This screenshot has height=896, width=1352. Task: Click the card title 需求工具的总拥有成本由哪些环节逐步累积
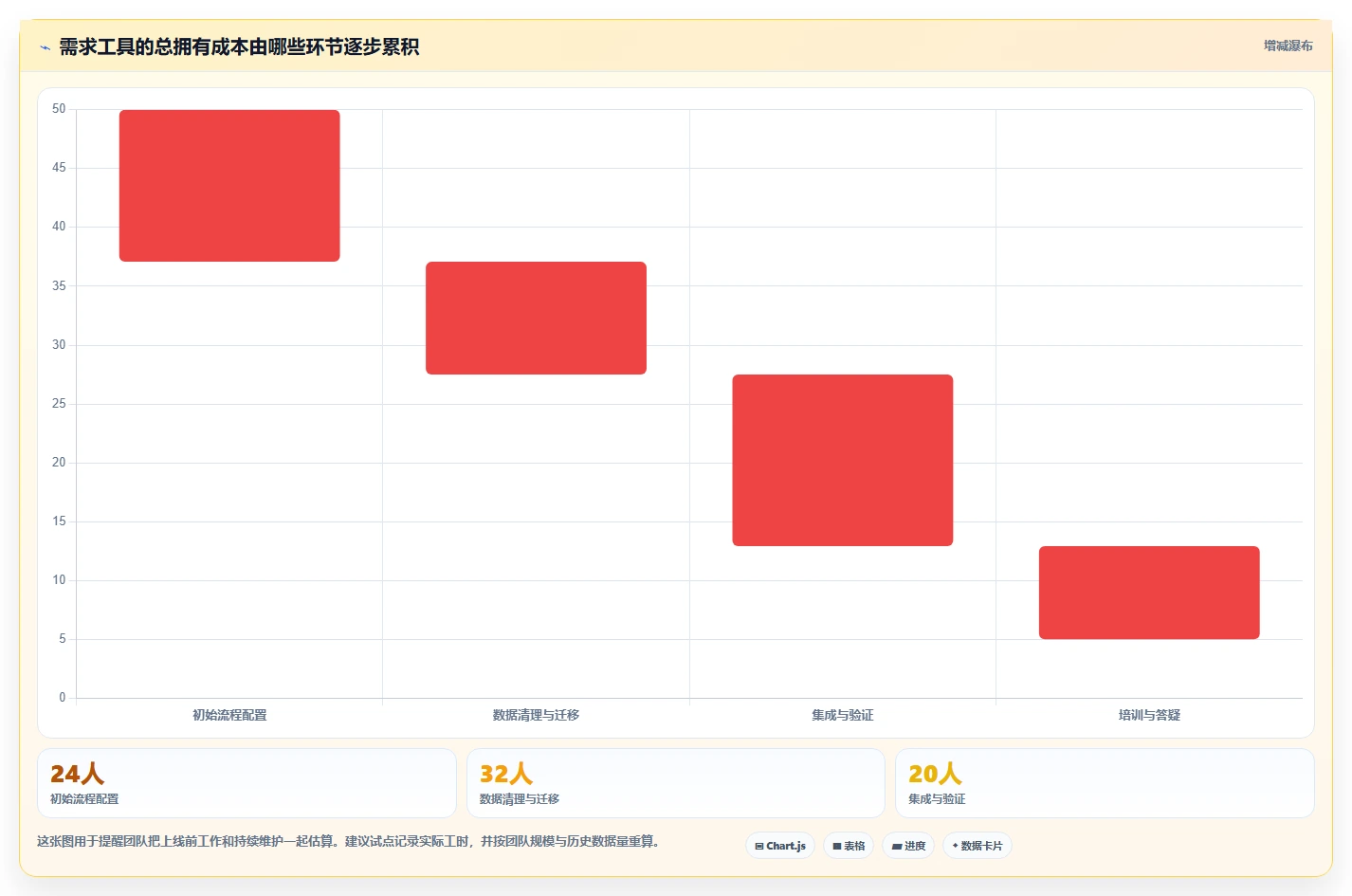point(239,46)
